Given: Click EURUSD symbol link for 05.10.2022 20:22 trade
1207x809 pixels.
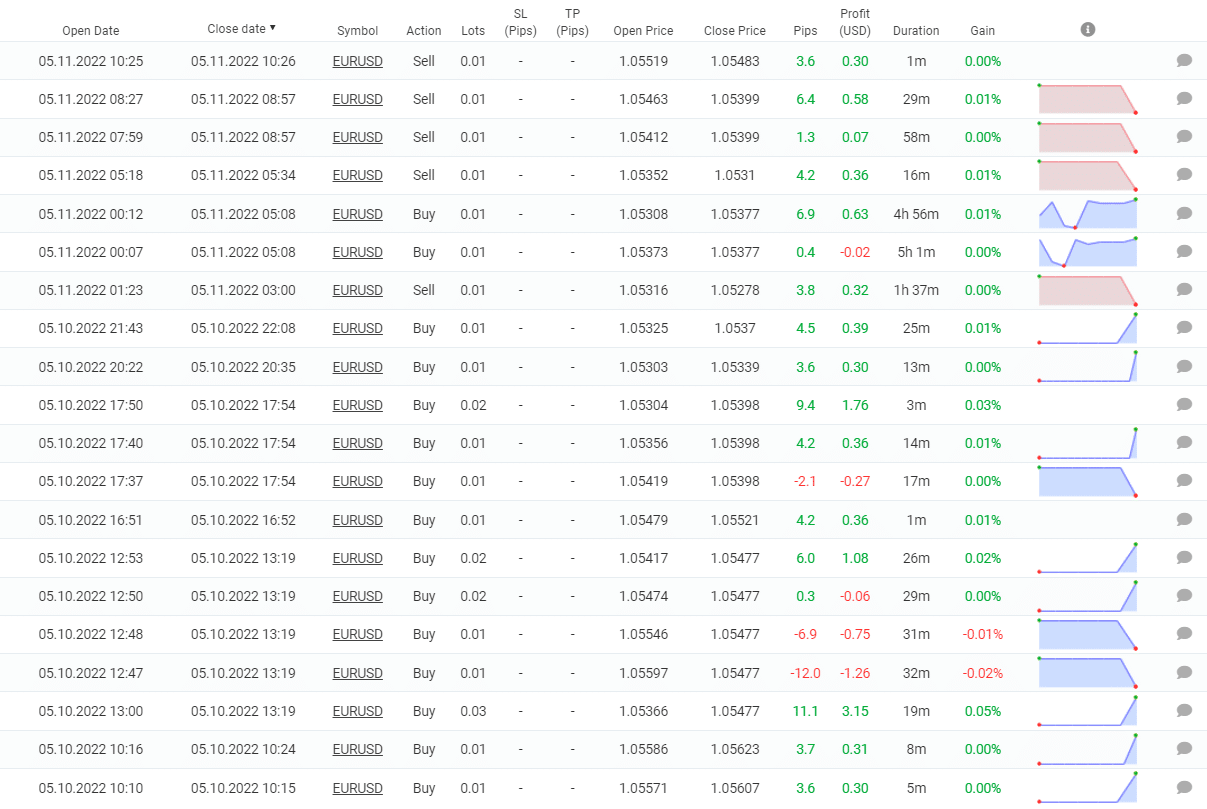Looking at the screenshot, I should point(357,367).
